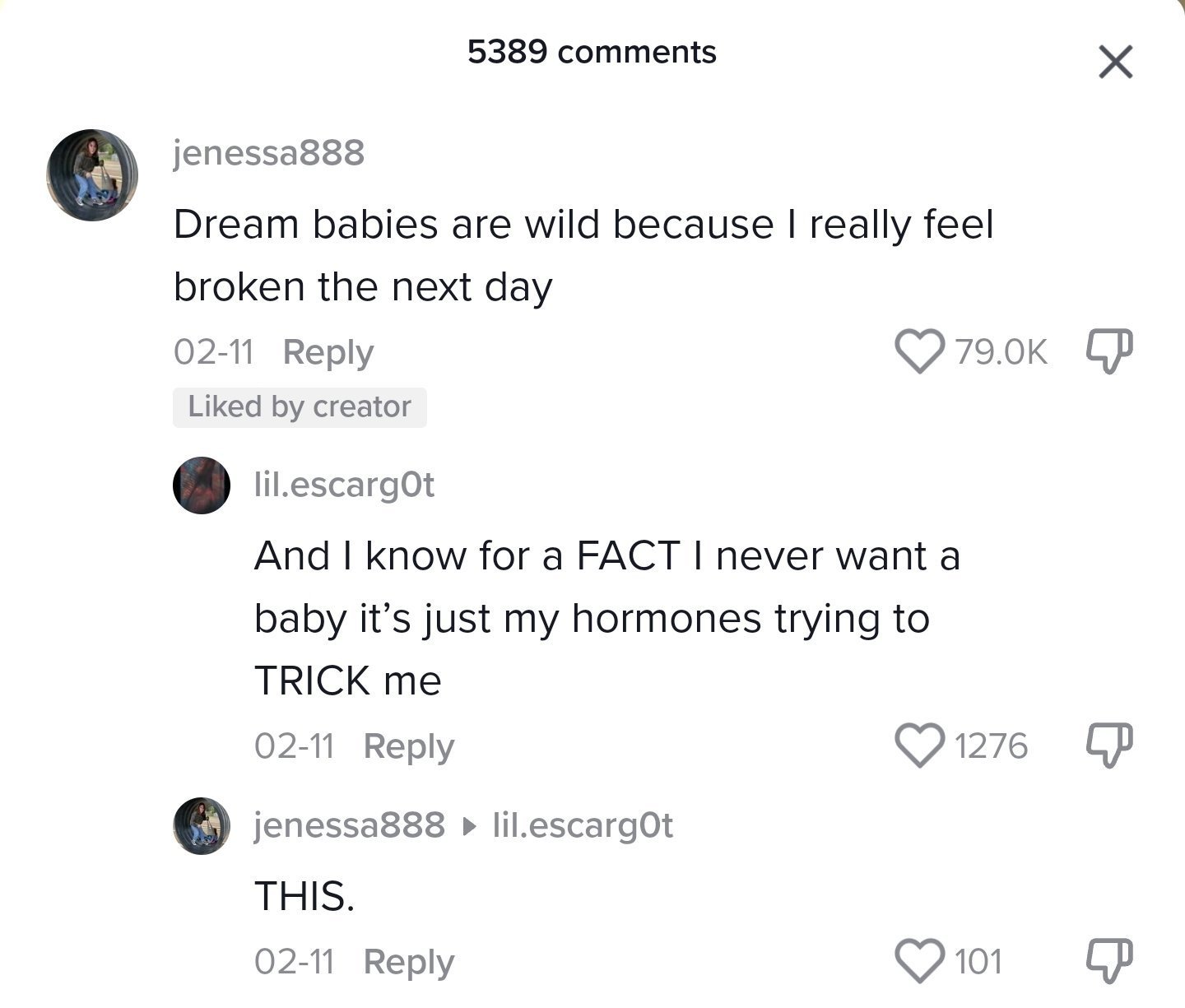Open jenessa888's small avatar beside "THIS." reply
The height and width of the screenshot is (1008, 1185).
(x=201, y=825)
